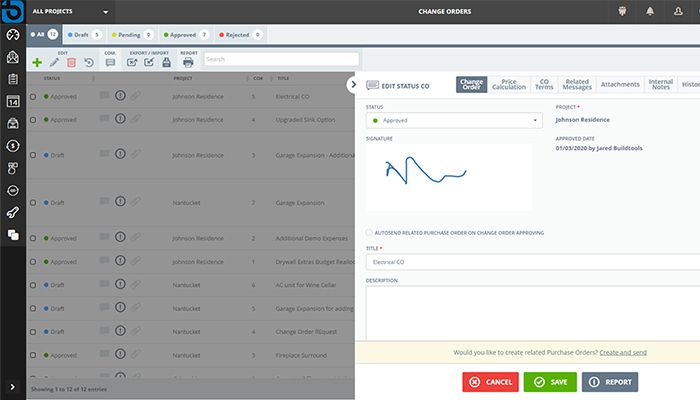Check the Additional Demo Expenses row checkbox
Screen dimensions: 700x400
tap(33, 238)
